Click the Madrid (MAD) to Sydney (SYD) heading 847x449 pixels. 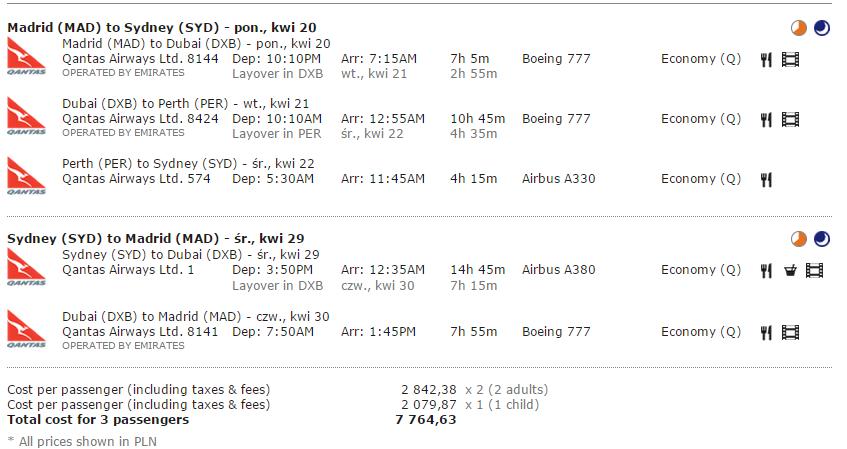click(162, 28)
